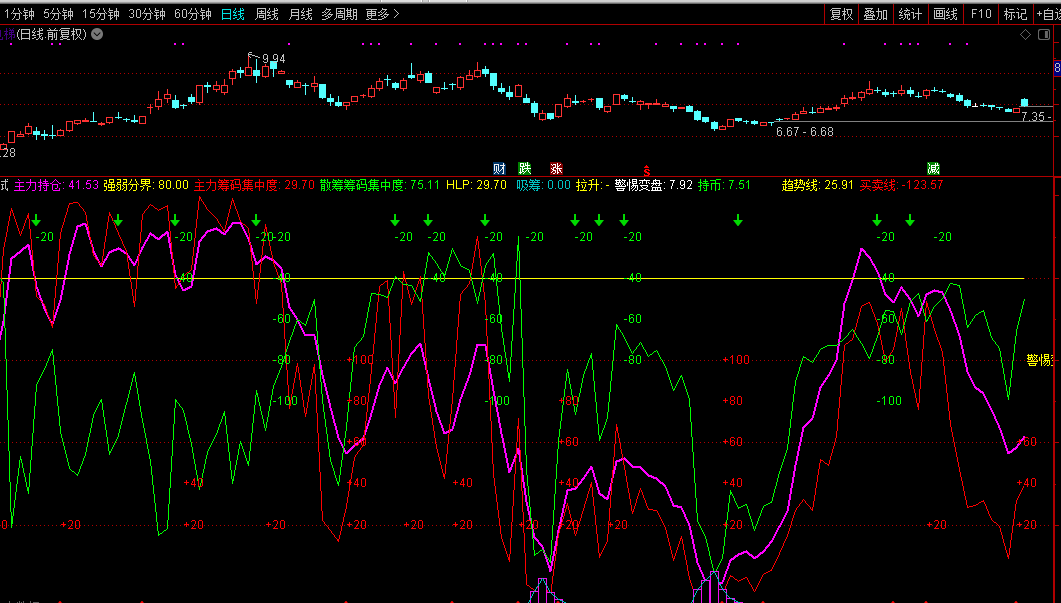Open the 复权 adjustment menu
Image resolution: width=1061 pixels, height=603 pixels.
pos(841,14)
